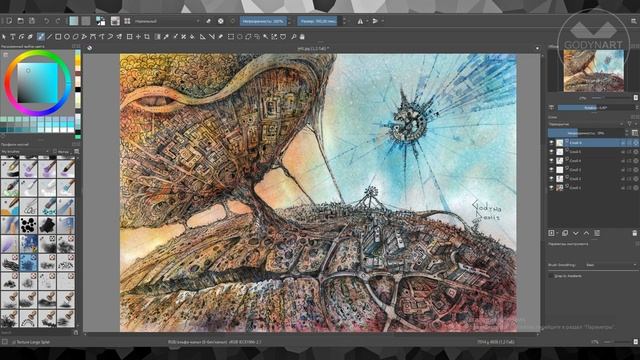Toggle the vertical mirror tool
This screenshot has width=640, height=360.
point(375,21)
